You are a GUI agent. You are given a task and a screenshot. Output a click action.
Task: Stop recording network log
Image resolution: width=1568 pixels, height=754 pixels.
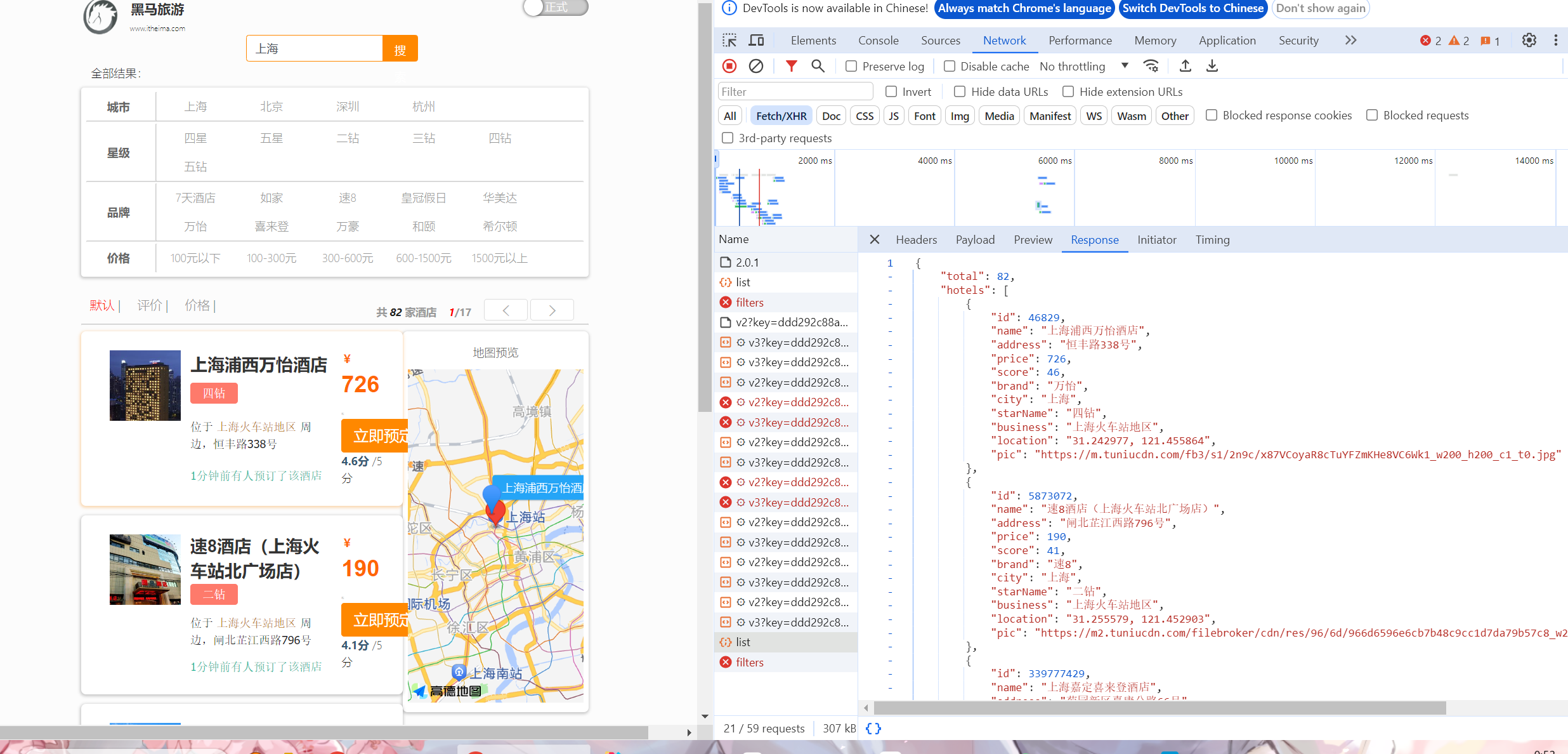pos(729,66)
